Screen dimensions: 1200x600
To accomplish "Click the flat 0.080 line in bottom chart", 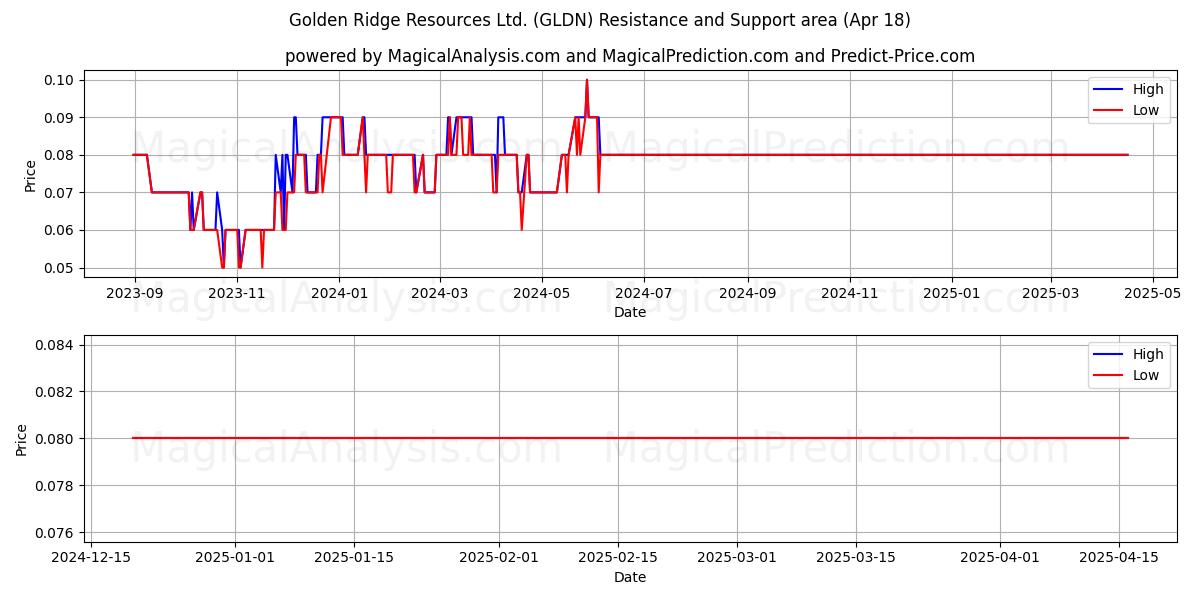I will coord(630,438).
